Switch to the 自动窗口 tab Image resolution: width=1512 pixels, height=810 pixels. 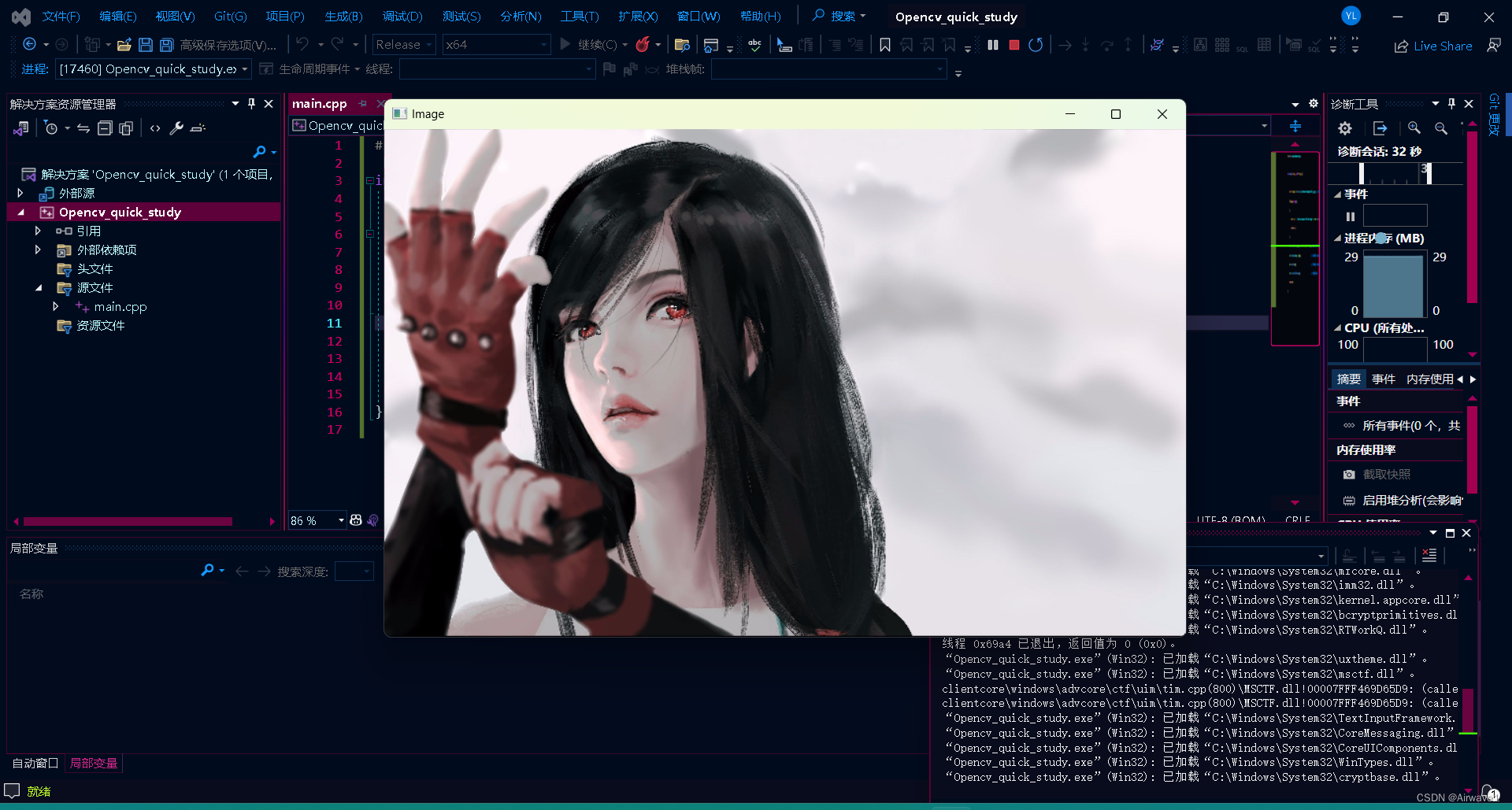(35, 763)
